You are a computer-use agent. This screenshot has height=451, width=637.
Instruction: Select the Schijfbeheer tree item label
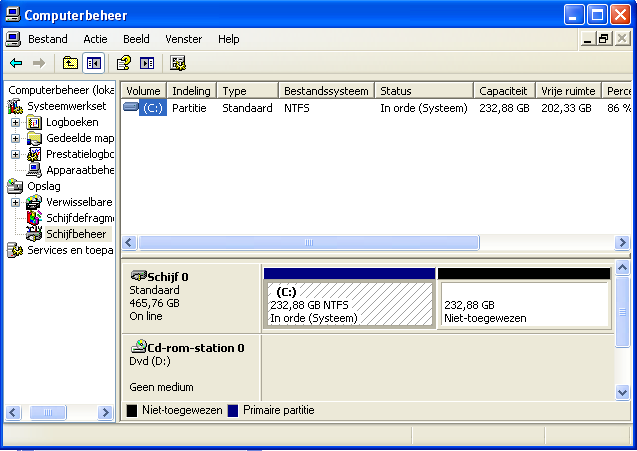76,234
